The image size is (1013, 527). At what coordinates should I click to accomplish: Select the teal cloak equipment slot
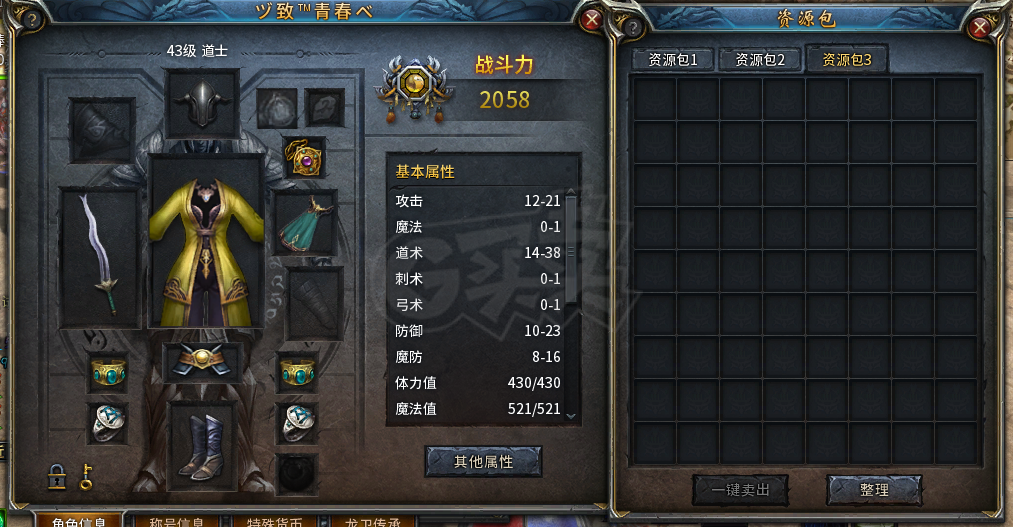click(306, 222)
